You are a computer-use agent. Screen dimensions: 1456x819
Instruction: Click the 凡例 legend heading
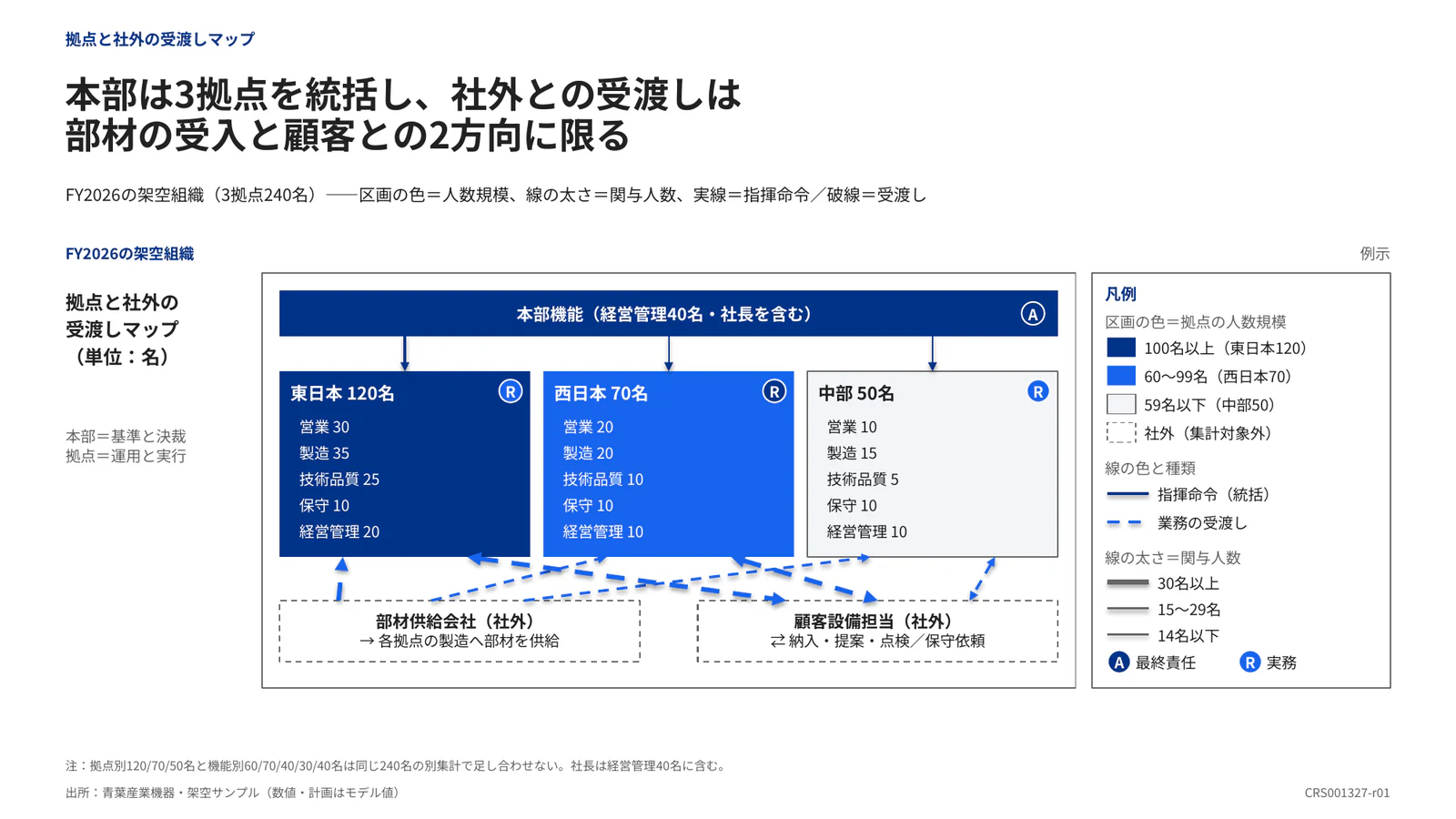[x=1120, y=294]
